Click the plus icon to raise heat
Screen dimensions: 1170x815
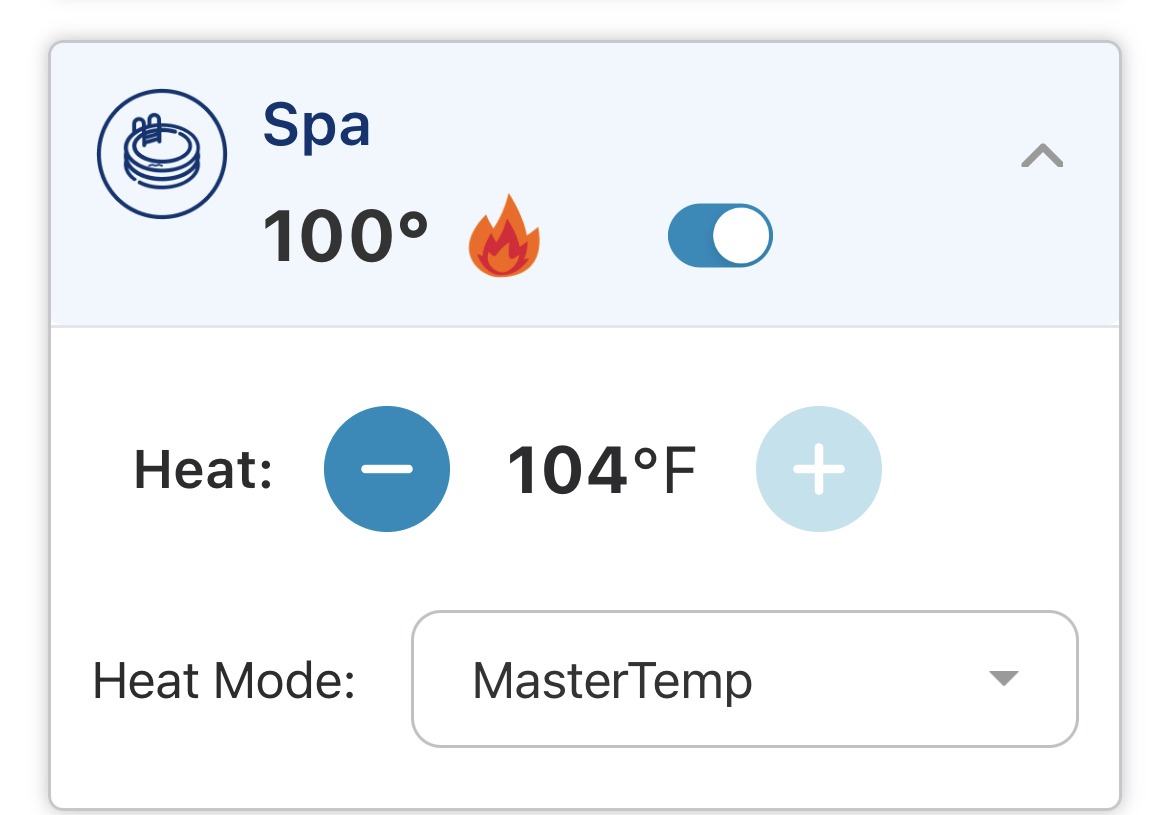[x=819, y=469]
